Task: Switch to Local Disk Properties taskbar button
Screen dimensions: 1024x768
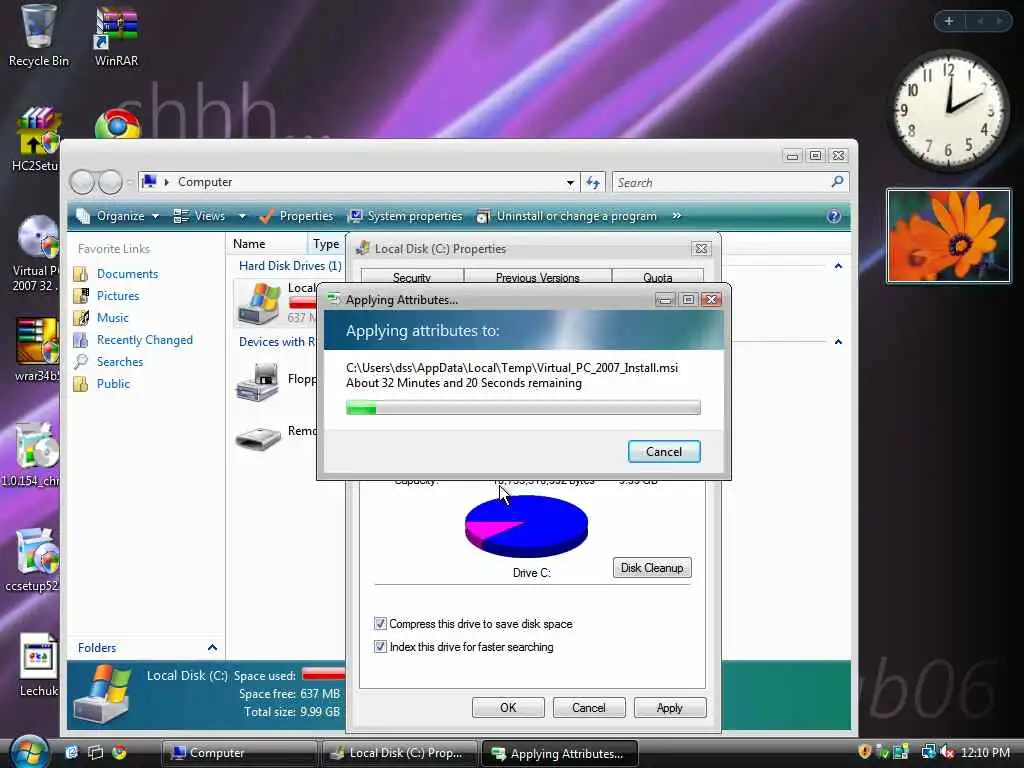Action: [x=400, y=753]
